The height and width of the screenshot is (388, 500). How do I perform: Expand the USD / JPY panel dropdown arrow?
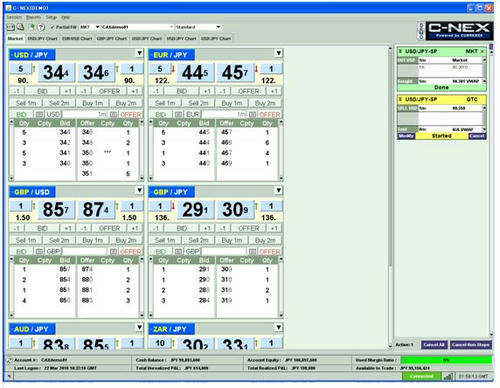pyautogui.click(x=139, y=53)
